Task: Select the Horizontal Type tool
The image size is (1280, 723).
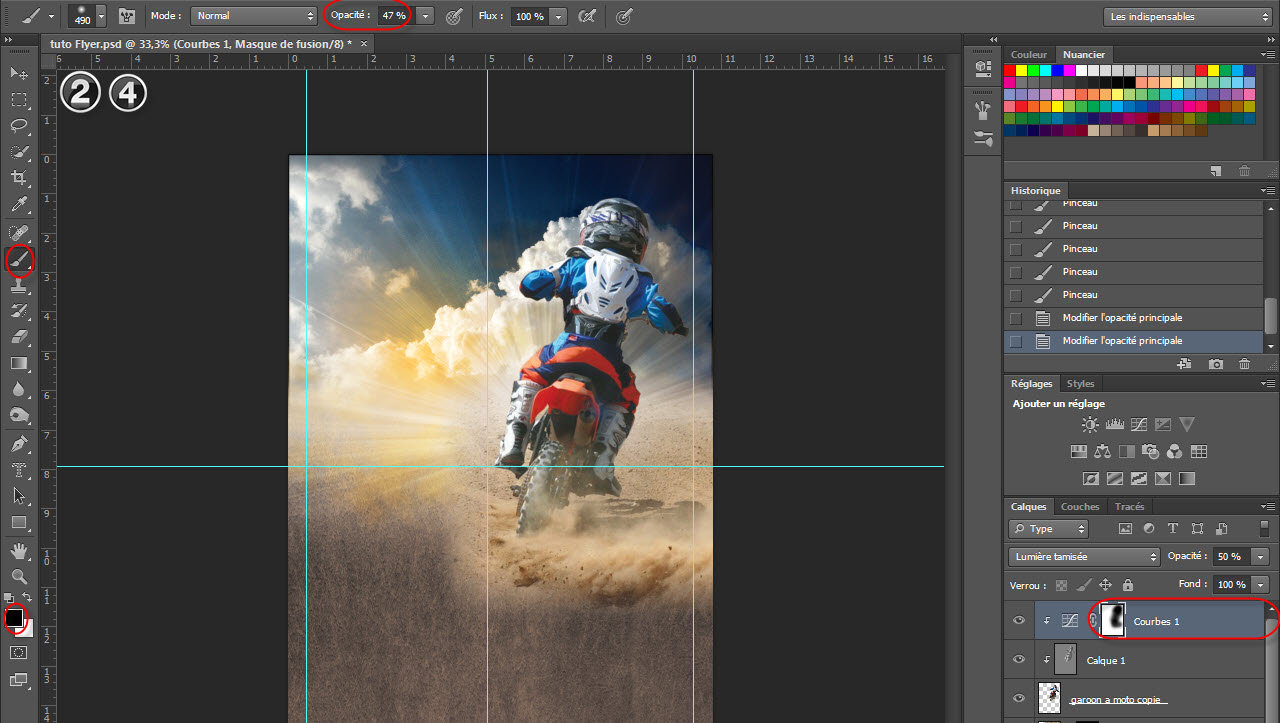Action: [19, 469]
